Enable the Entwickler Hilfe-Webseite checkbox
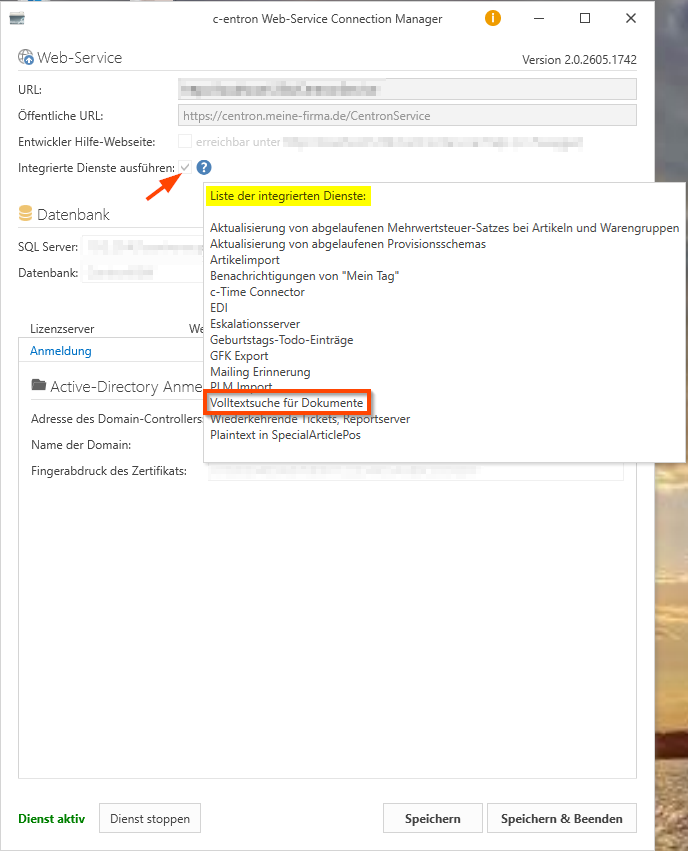 coord(185,142)
